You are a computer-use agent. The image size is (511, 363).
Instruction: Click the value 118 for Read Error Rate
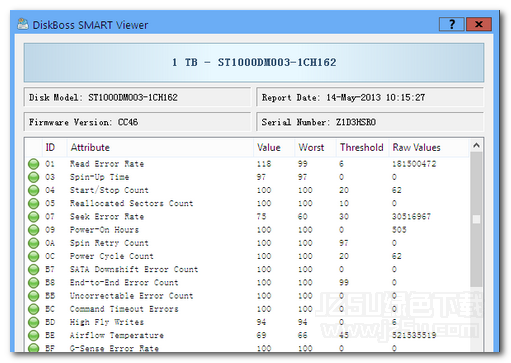click(x=264, y=164)
